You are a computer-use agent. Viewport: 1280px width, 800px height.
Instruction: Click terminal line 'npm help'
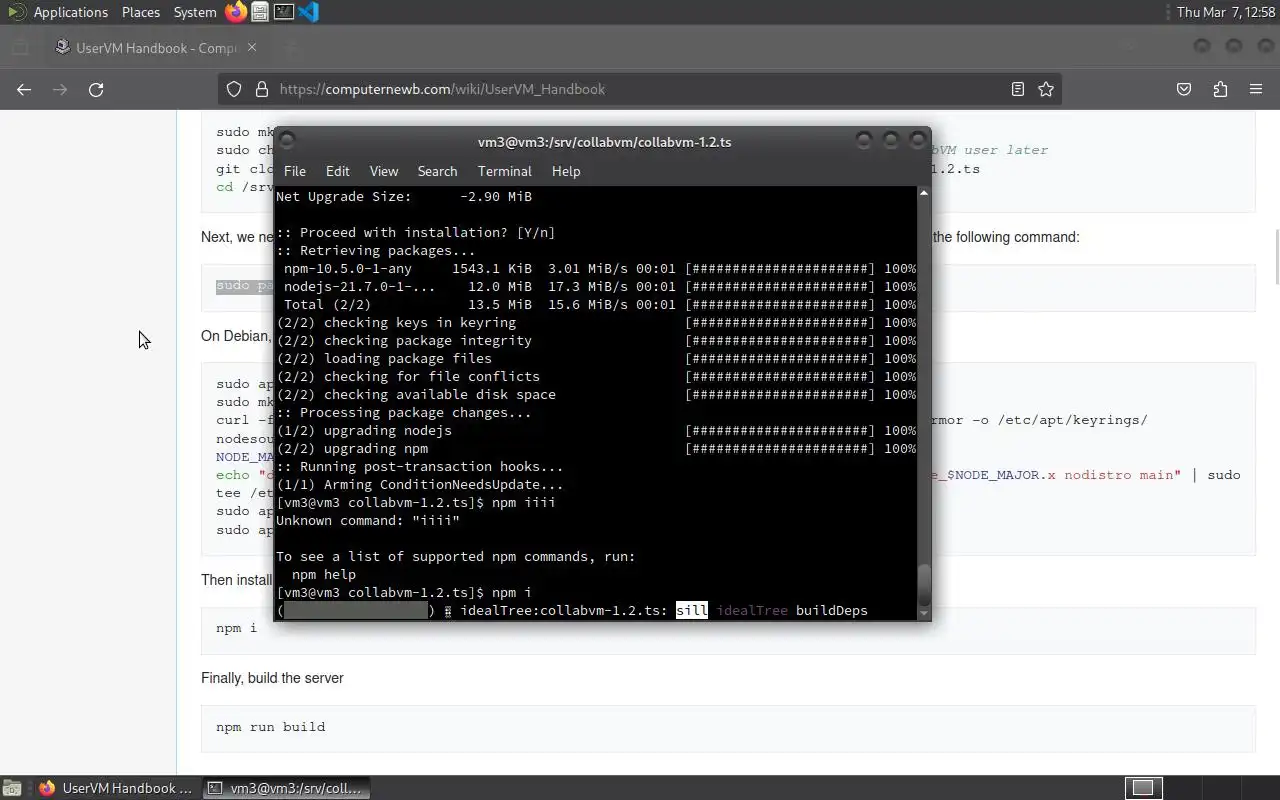pyautogui.click(x=324, y=575)
